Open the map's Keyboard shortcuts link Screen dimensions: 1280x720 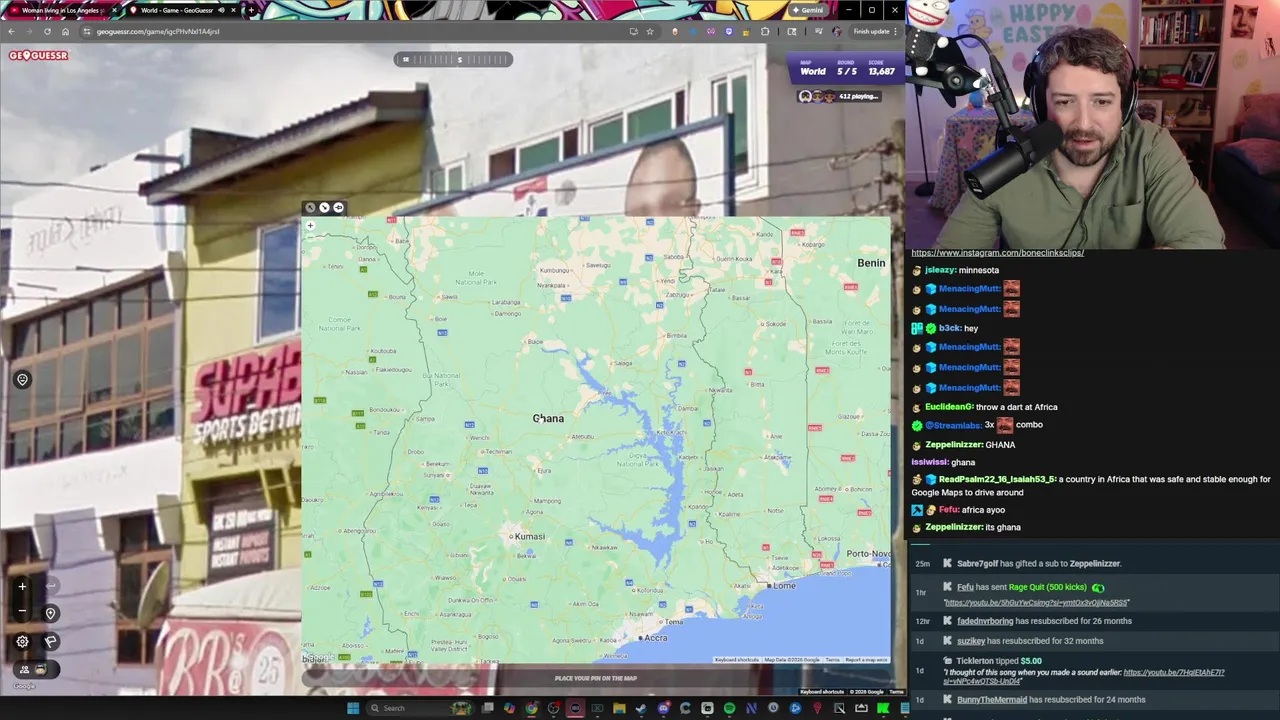click(737, 660)
